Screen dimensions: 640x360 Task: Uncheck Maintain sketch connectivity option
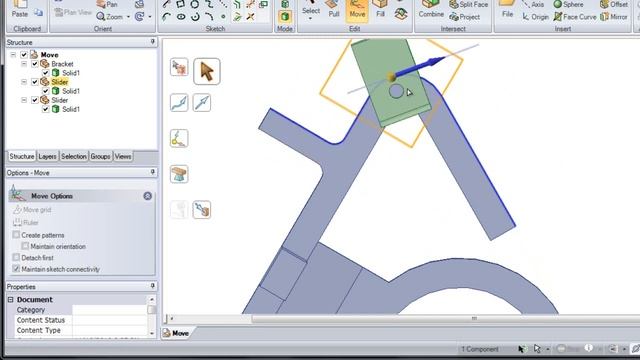16,269
